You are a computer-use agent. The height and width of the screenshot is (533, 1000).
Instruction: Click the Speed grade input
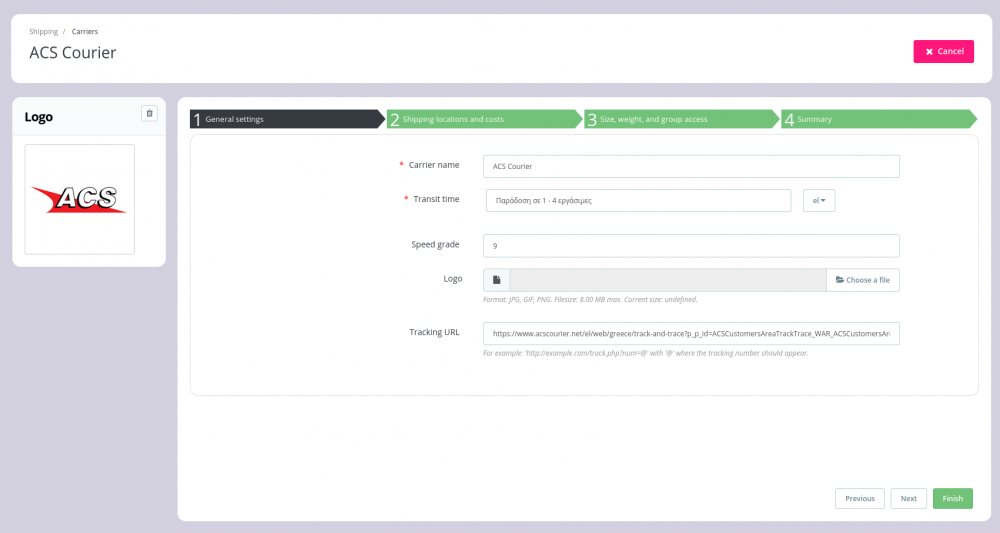pyautogui.click(x=691, y=246)
